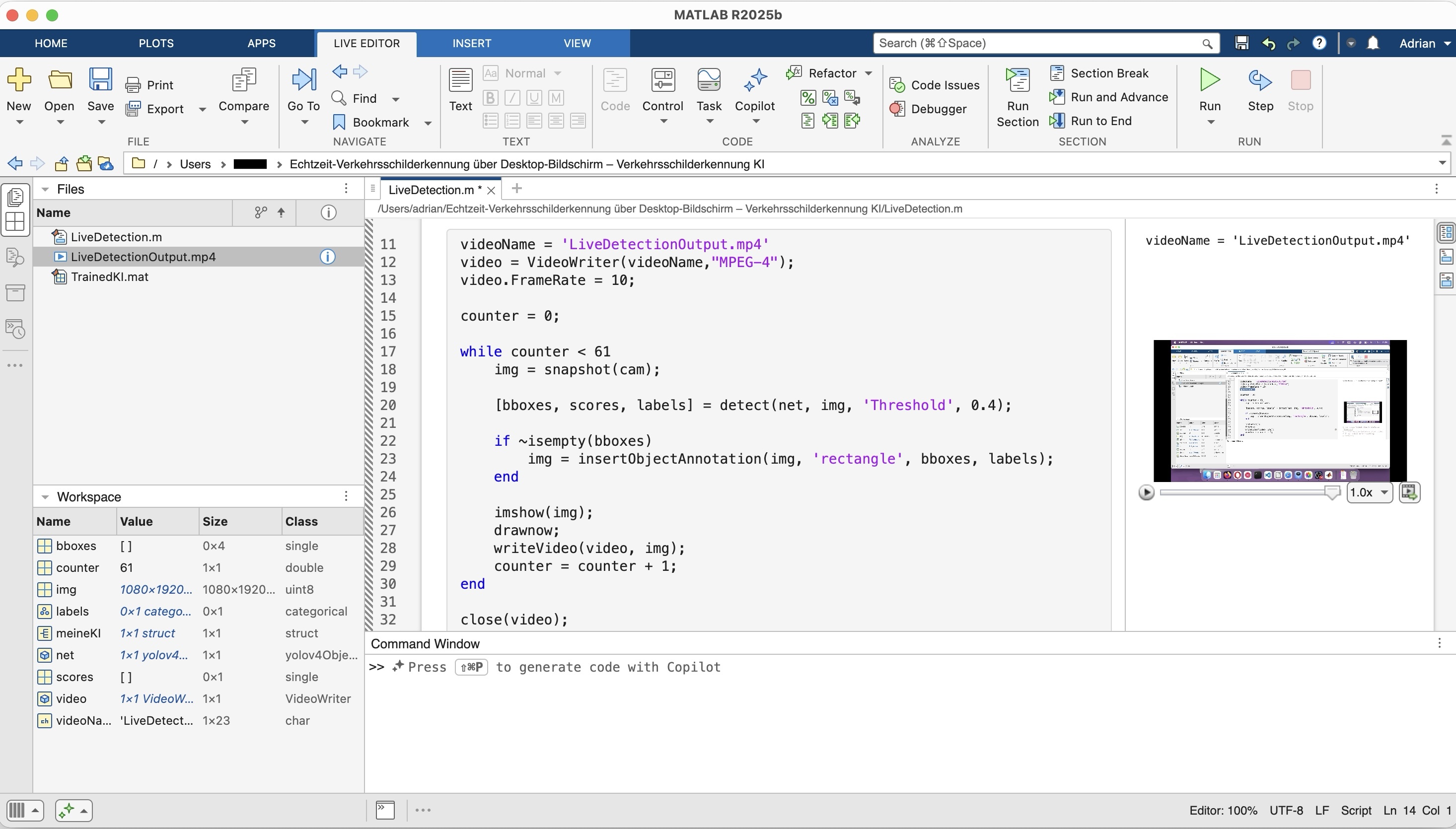The height and width of the screenshot is (829, 1456).
Task: Switch to output on right layout
Action: pyautogui.click(x=1447, y=232)
